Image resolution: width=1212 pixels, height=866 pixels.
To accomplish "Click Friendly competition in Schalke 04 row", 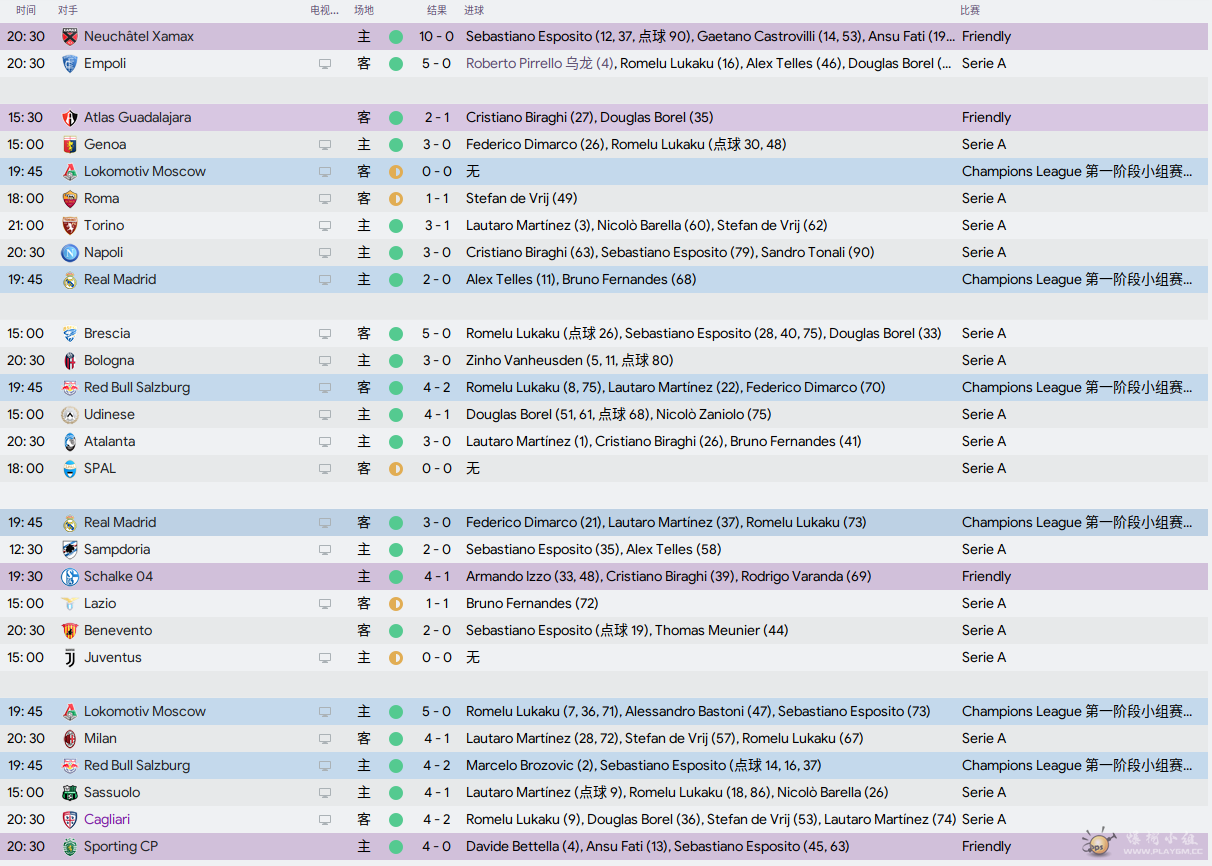I will [x=986, y=576].
